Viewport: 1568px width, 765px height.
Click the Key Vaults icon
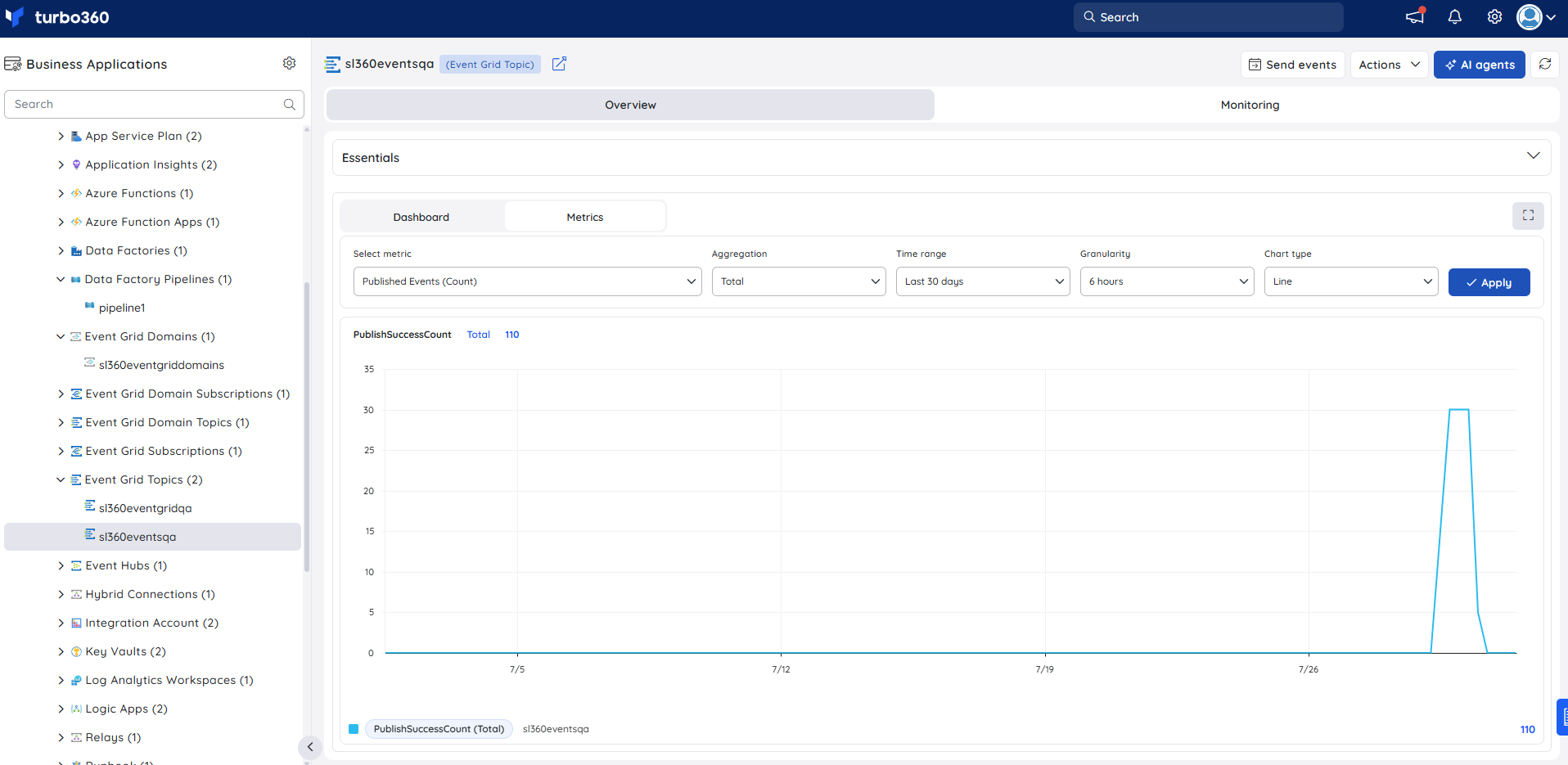pos(76,652)
